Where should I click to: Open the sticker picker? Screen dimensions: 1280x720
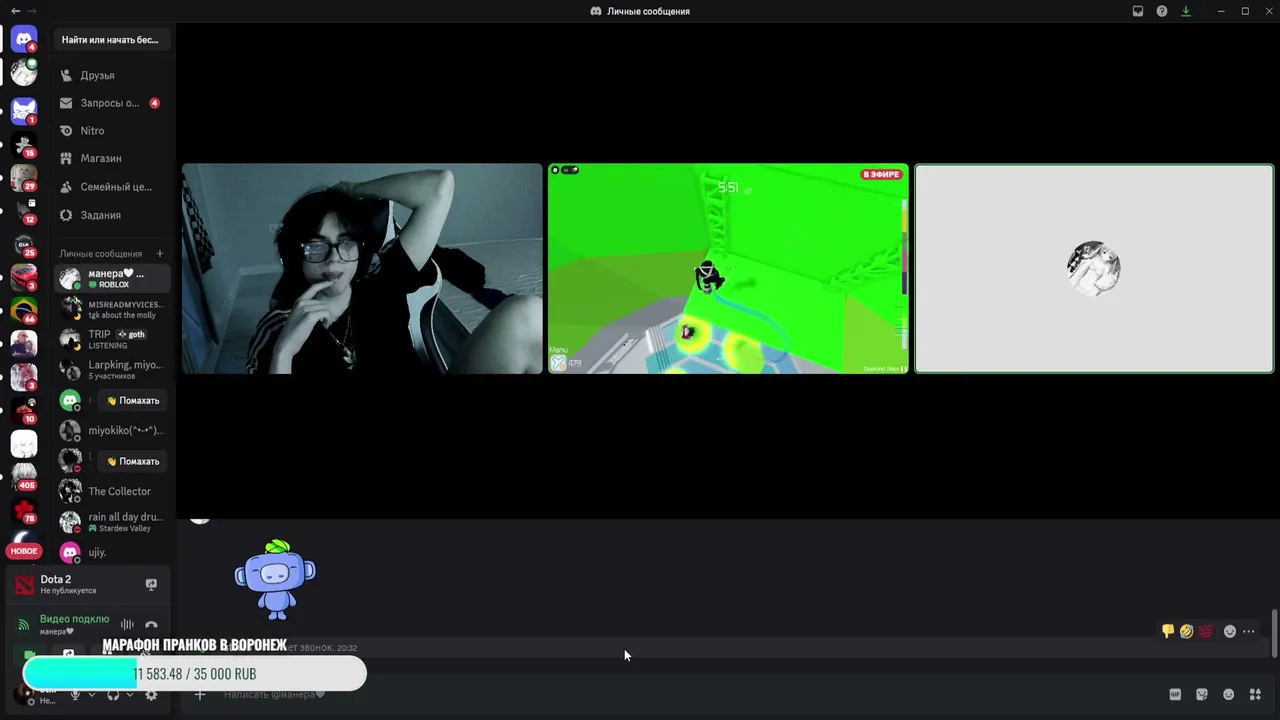[x=1202, y=695]
